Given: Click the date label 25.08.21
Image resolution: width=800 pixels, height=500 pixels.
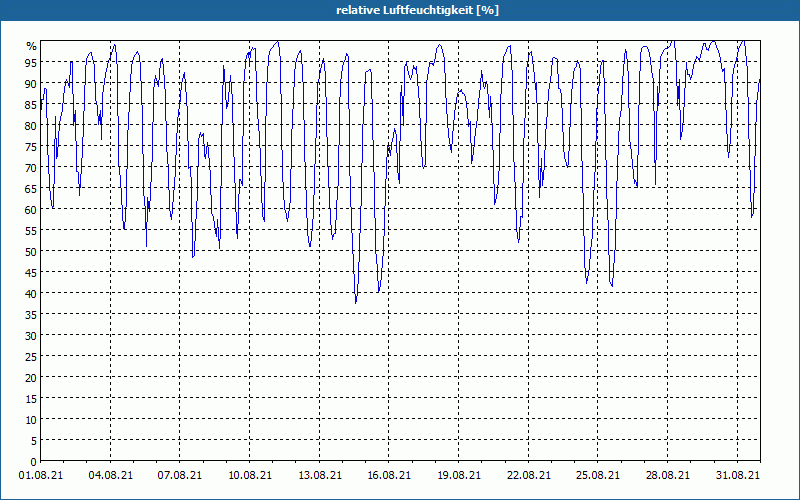Looking at the screenshot, I should point(598,475).
